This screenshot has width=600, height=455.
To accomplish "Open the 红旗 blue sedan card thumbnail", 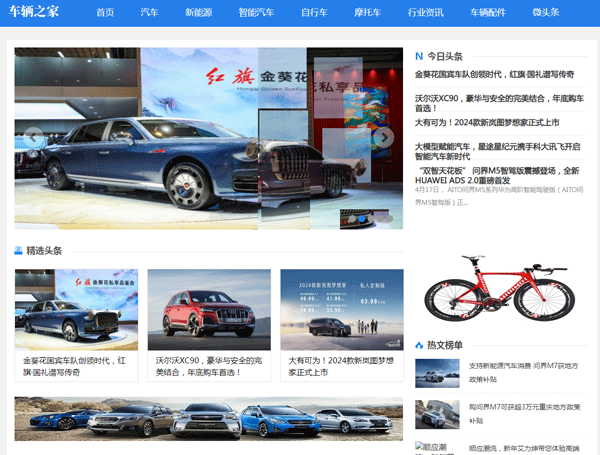I will [x=77, y=310].
